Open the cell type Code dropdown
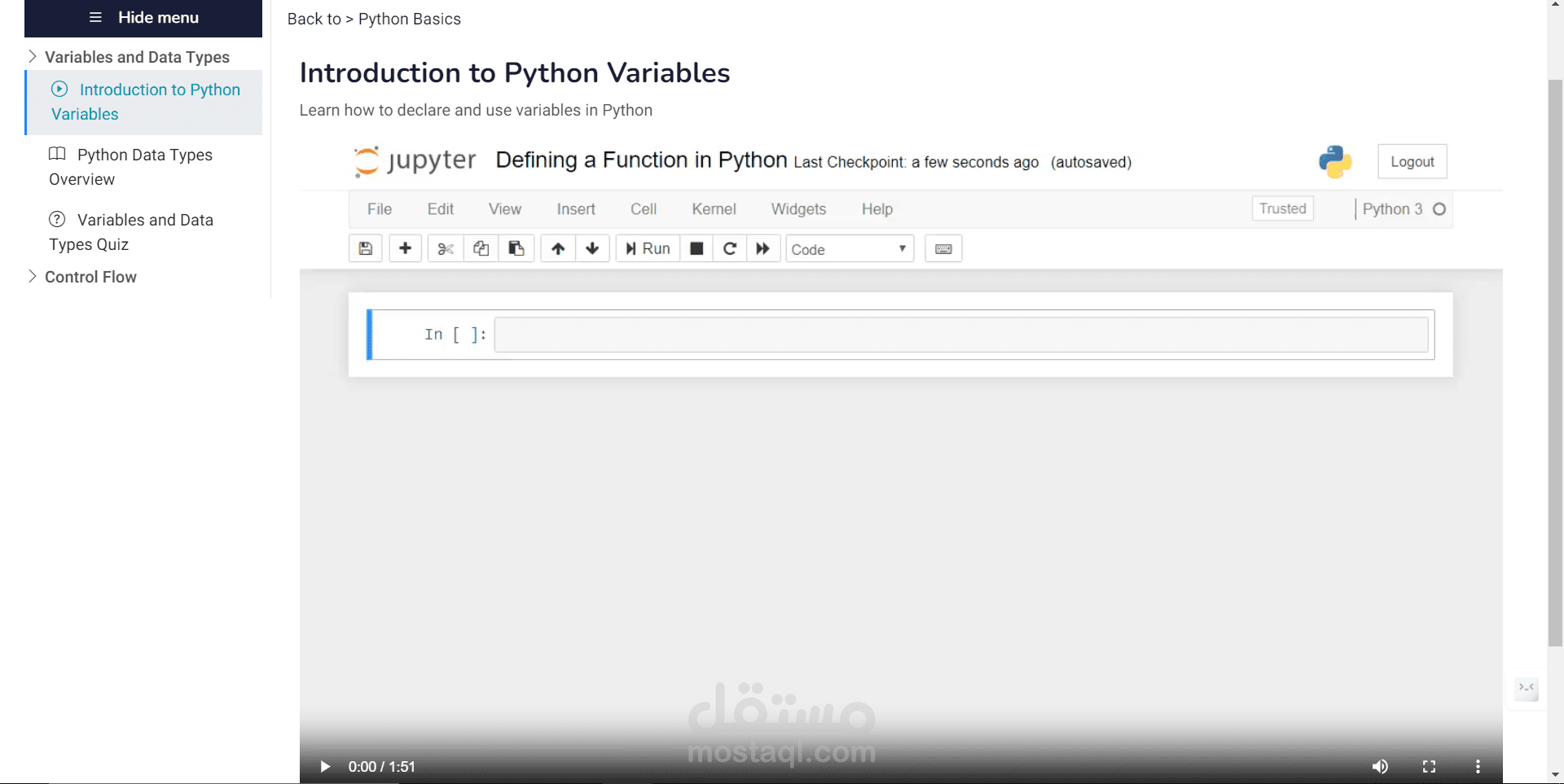1564x784 pixels. 850,249
